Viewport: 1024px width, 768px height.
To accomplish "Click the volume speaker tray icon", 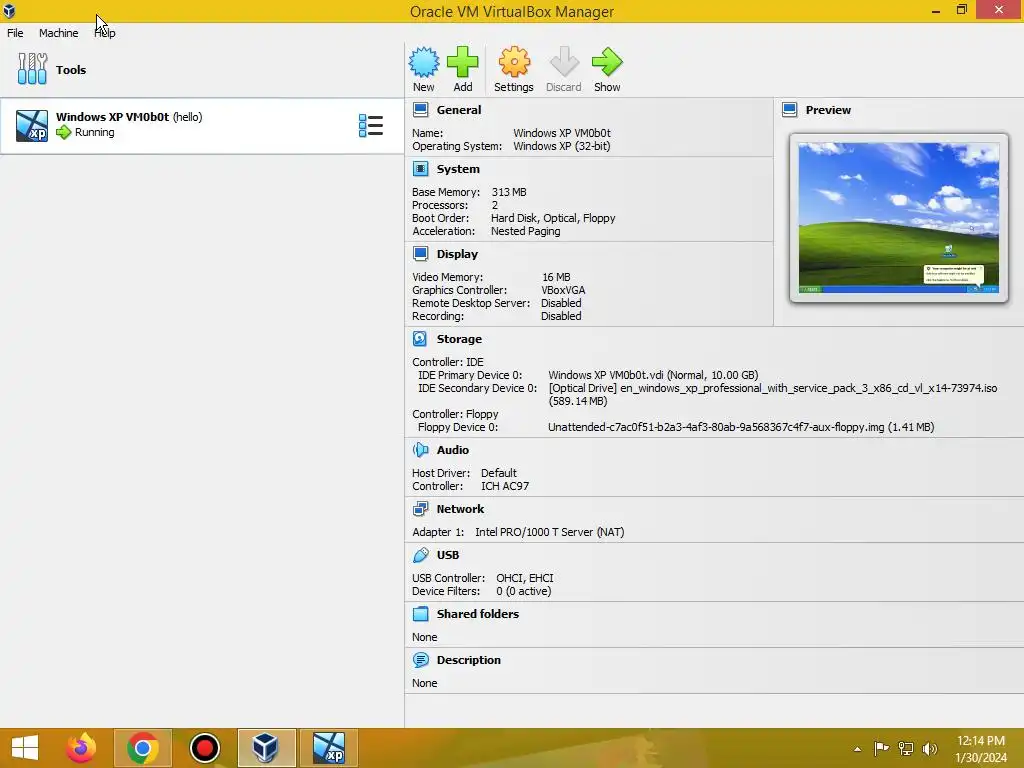I will tap(930, 748).
